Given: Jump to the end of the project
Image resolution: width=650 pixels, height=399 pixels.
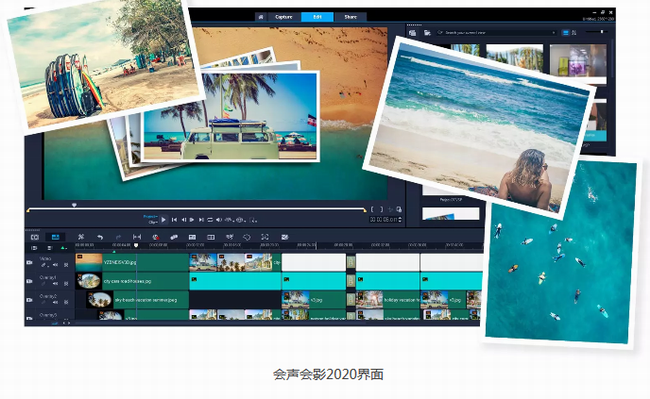Looking at the screenshot, I should pyautogui.click(x=201, y=220).
